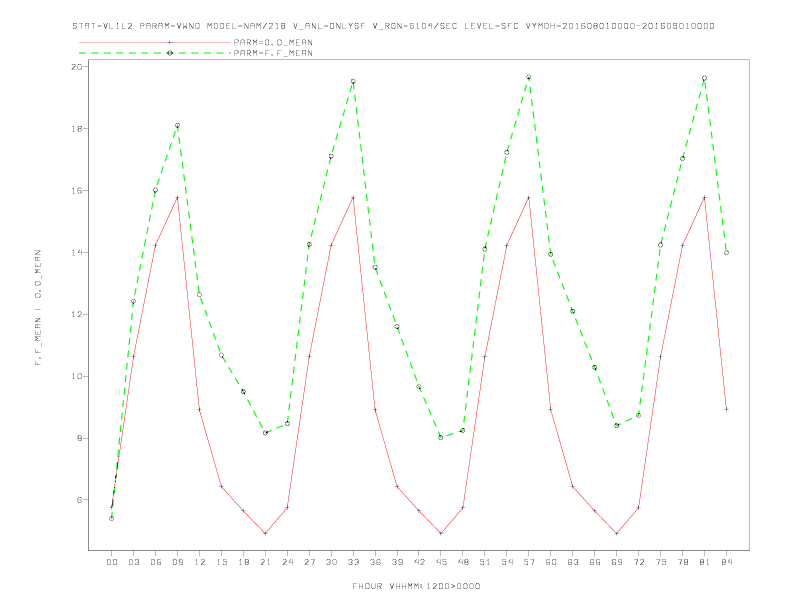Viewport: 792px width, 612px height.
Task: Select the PARM=F.F_MEAN legend label
Action: tap(273, 53)
